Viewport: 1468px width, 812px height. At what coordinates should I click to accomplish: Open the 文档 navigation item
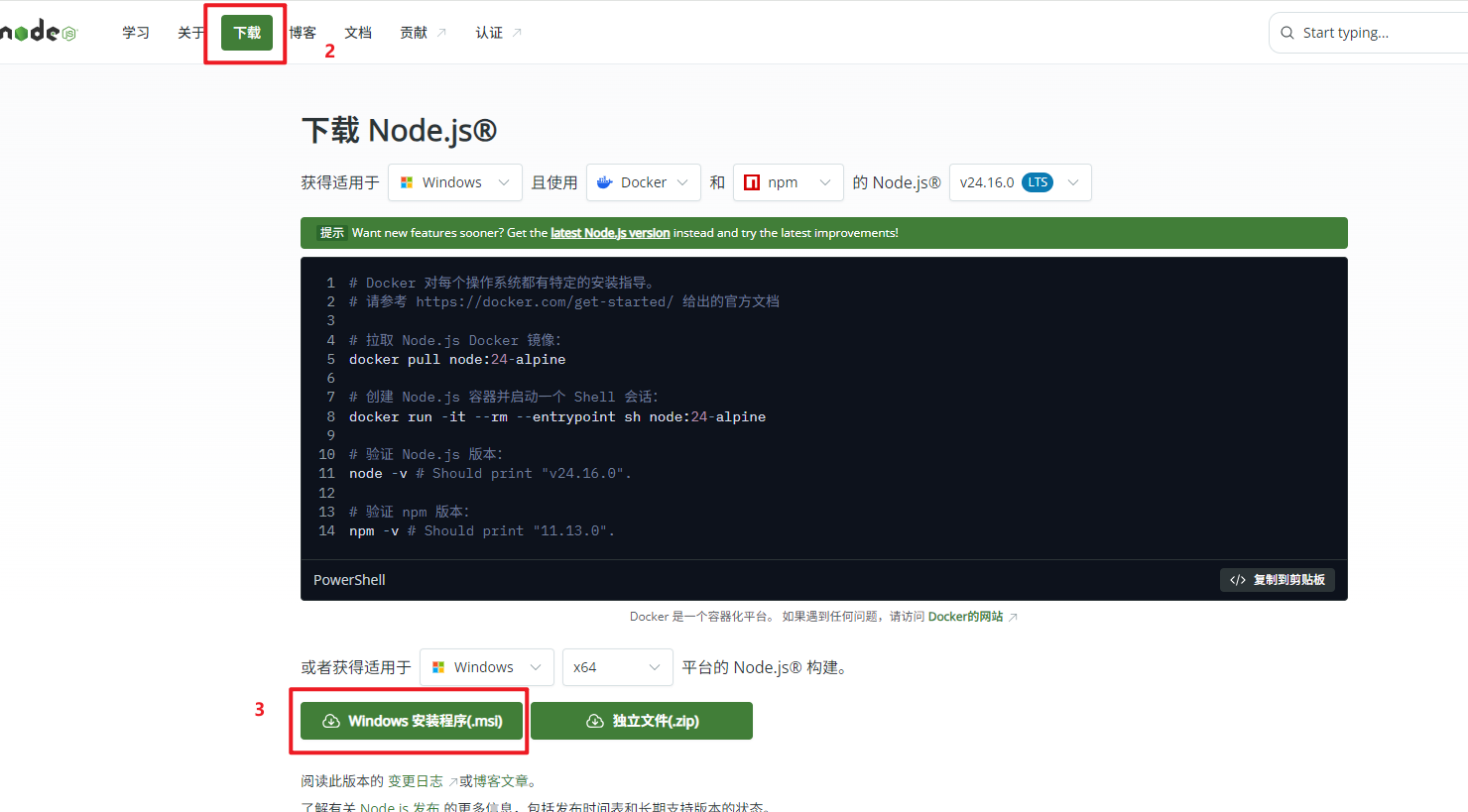coord(358,33)
